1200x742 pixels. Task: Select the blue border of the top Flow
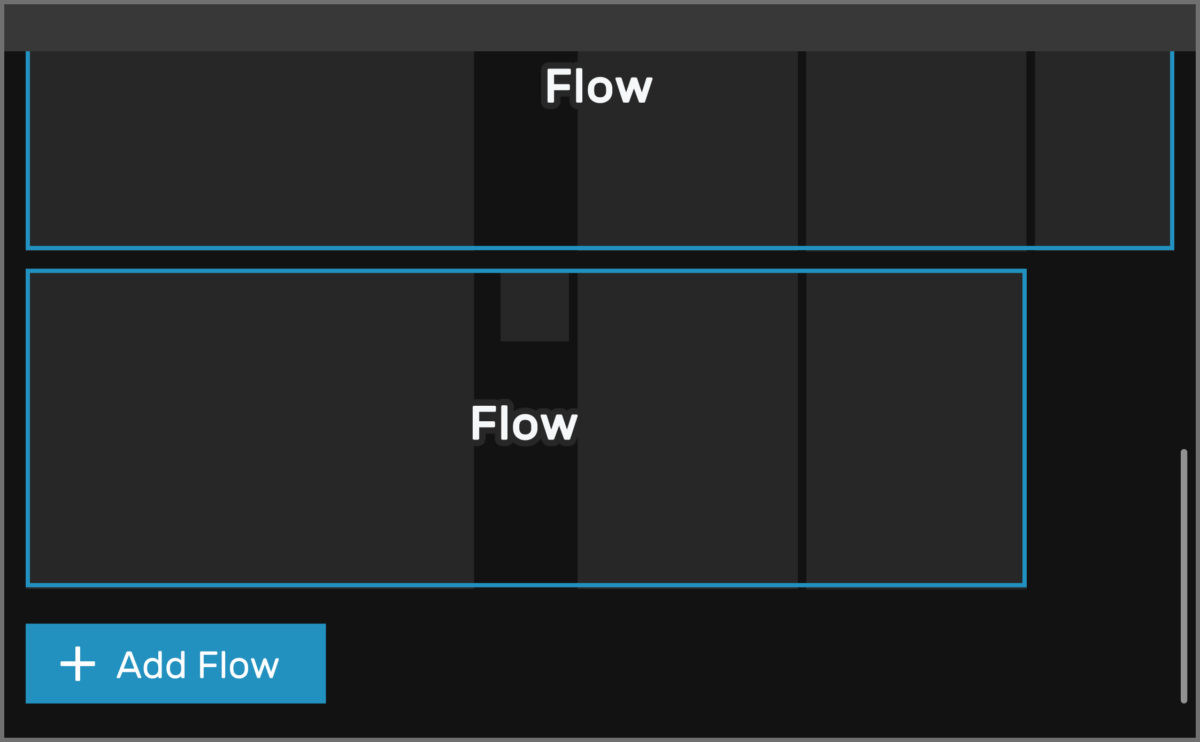[600, 246]
